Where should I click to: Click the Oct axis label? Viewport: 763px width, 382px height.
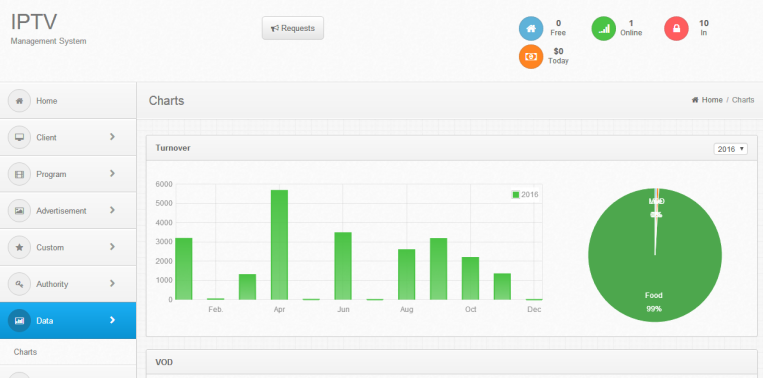tap(471, 309)
